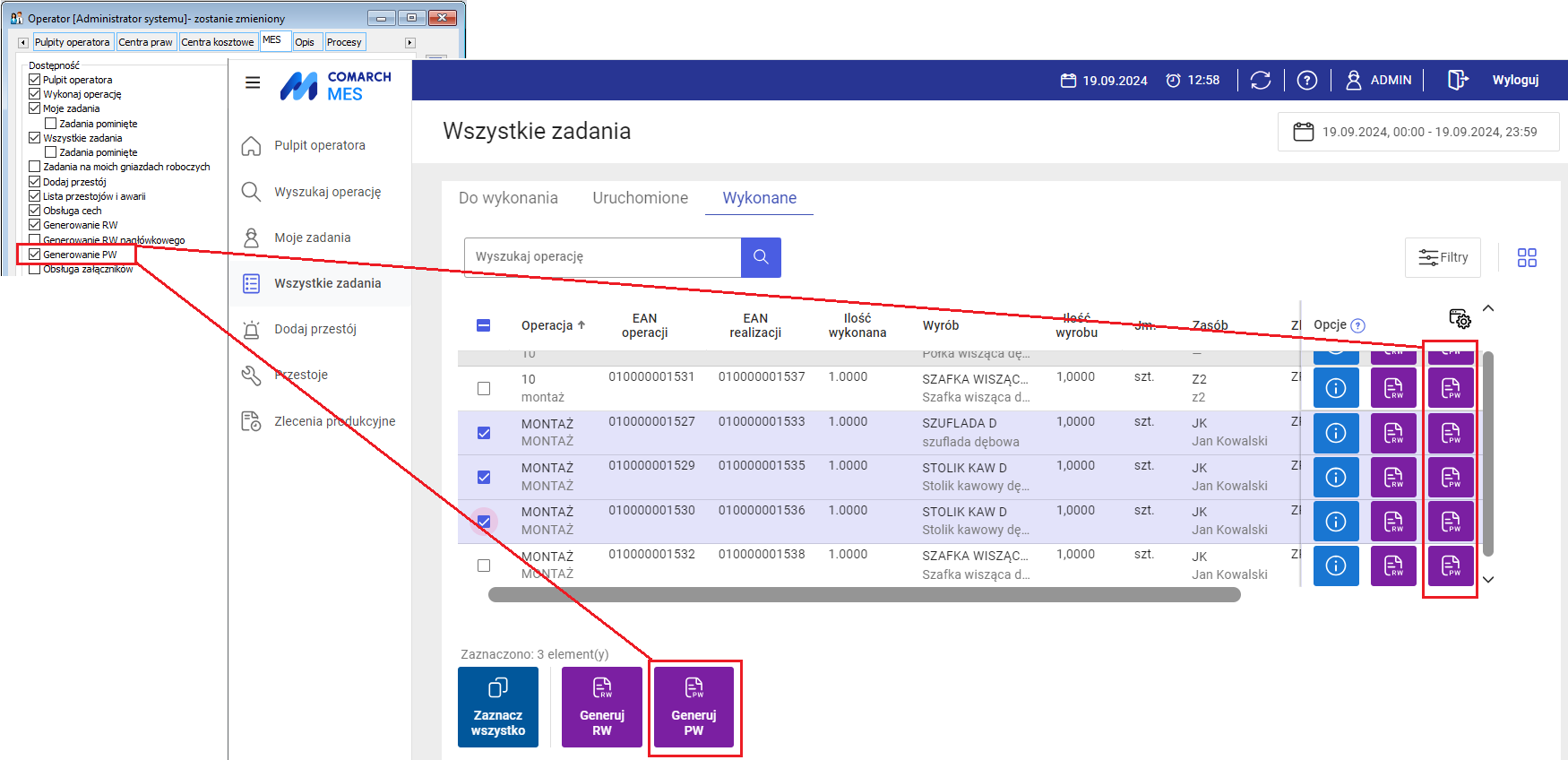Click the refresh icon in the top bar
The image size is (1568, 760).
click(1261, 81)
